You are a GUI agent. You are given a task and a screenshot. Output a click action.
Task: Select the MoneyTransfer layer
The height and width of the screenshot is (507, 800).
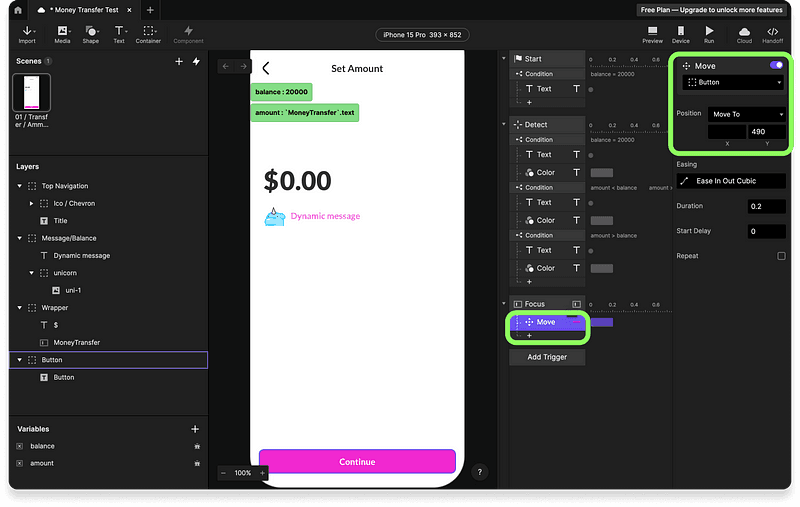(109, 342)
